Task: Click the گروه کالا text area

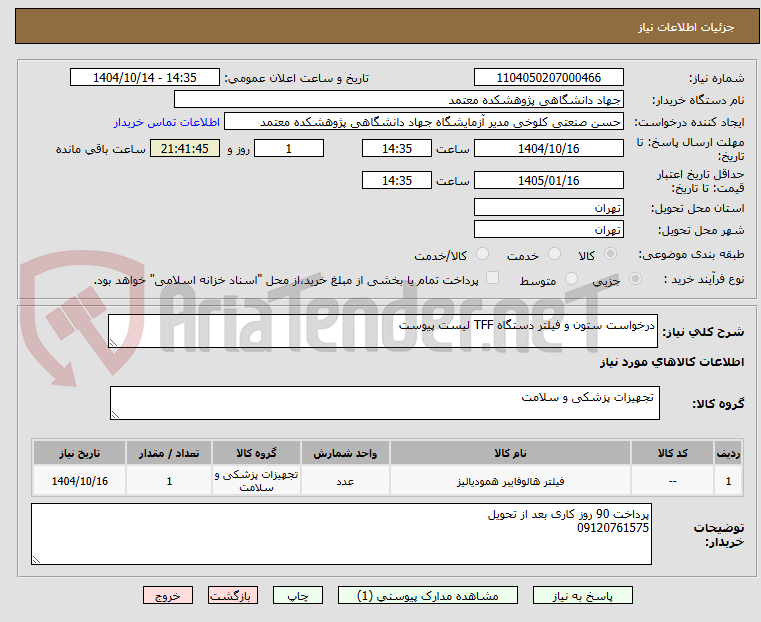Action: point(384,403)
